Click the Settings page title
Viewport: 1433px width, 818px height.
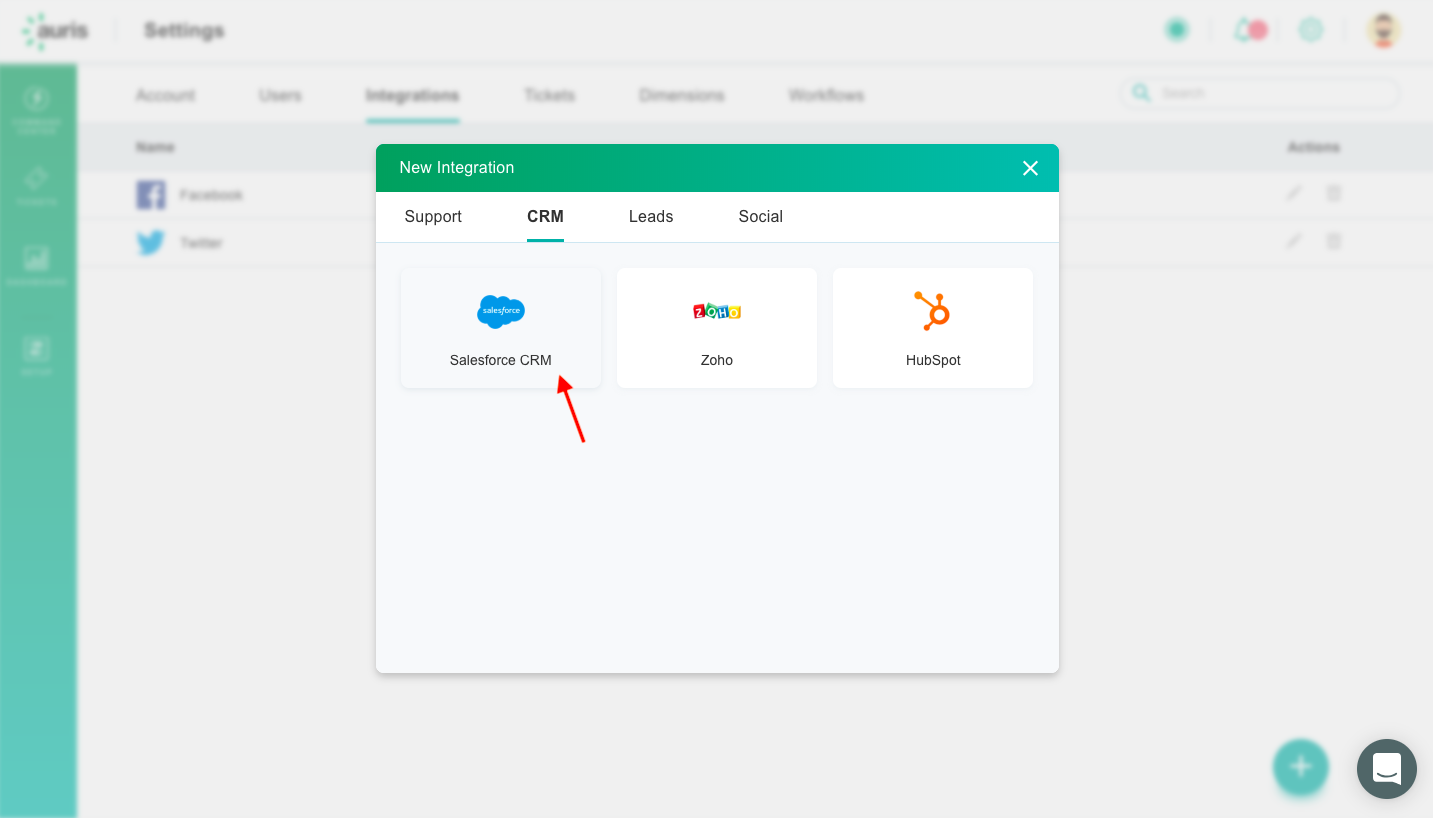click(x=184, y=30)
